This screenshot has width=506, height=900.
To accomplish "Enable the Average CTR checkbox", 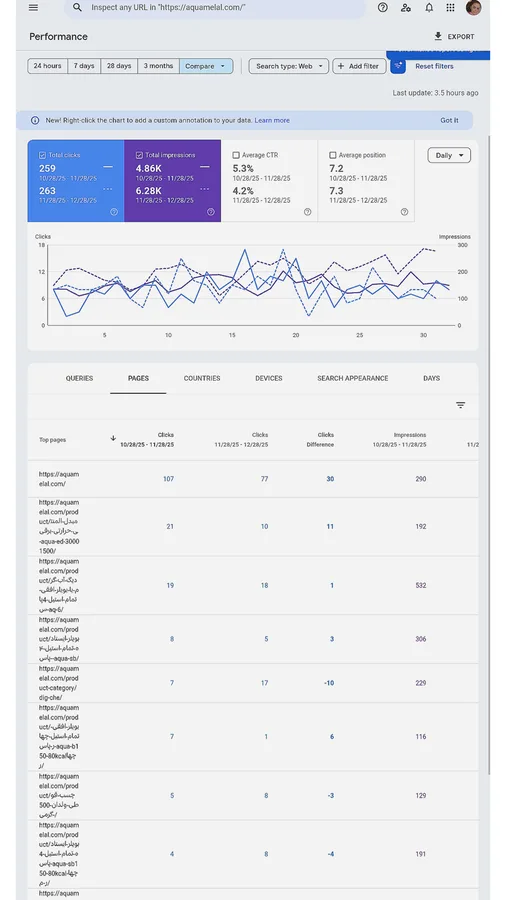I will point(236,155).
